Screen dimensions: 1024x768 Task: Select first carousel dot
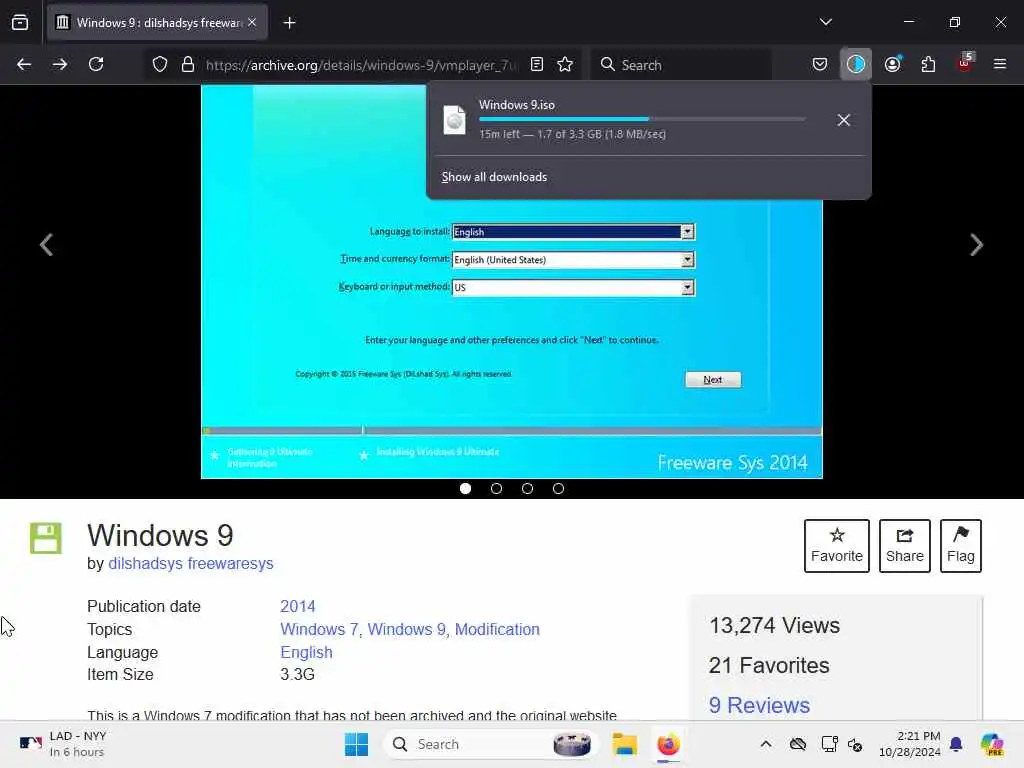(466, 488)
